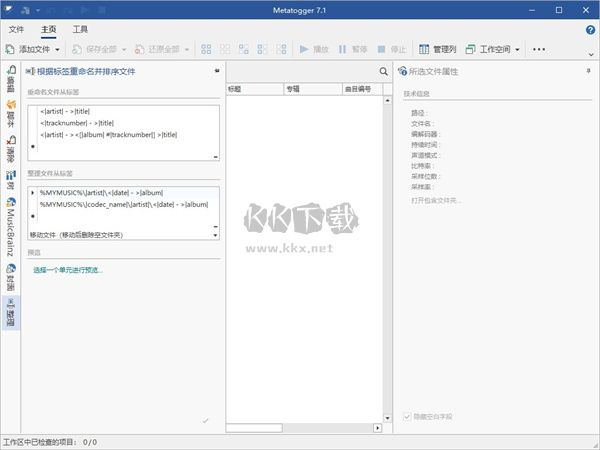Screen dimensions: 600x450
Task: Open the 封面 cover art side tab
Action: tap(11, 277)
